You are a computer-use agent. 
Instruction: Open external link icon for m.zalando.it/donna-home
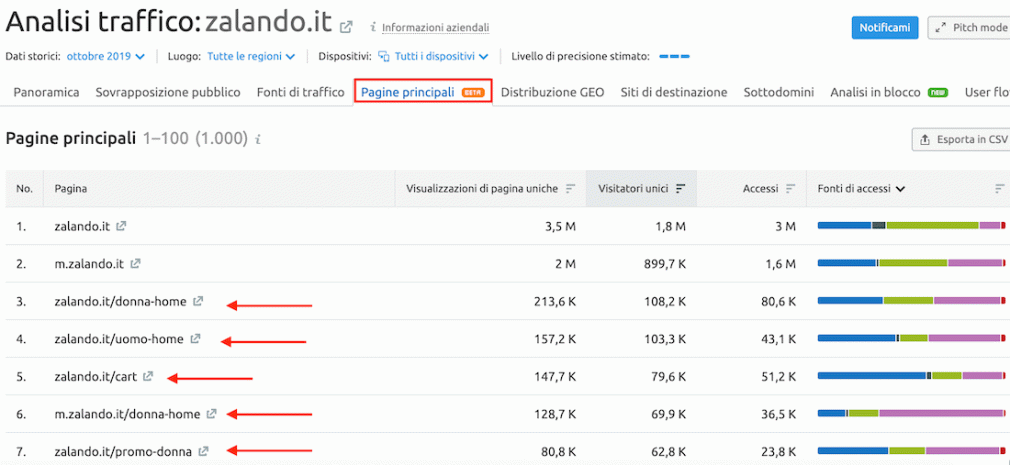click(x=211, y=413)
